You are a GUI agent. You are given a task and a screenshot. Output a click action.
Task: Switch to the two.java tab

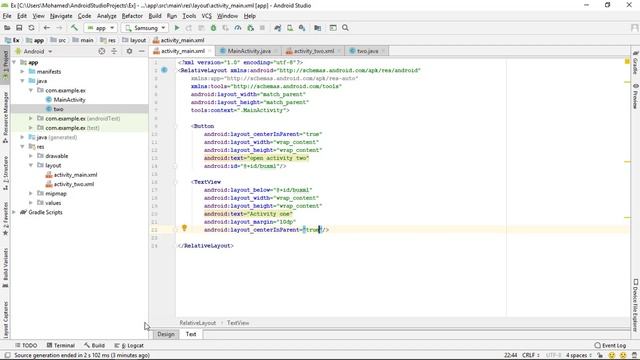click(367, 51)
